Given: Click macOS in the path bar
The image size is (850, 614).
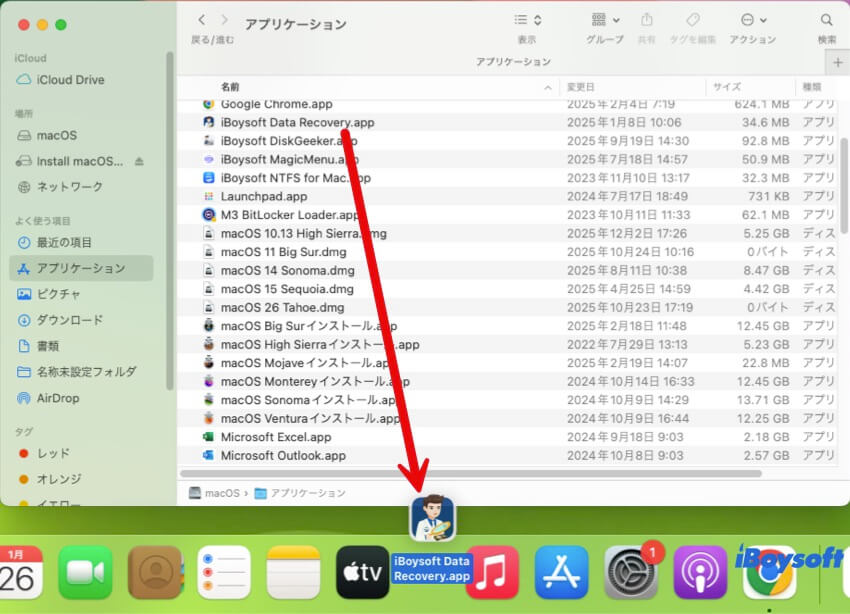Looking at the screenshot, I should pos(219,493).
